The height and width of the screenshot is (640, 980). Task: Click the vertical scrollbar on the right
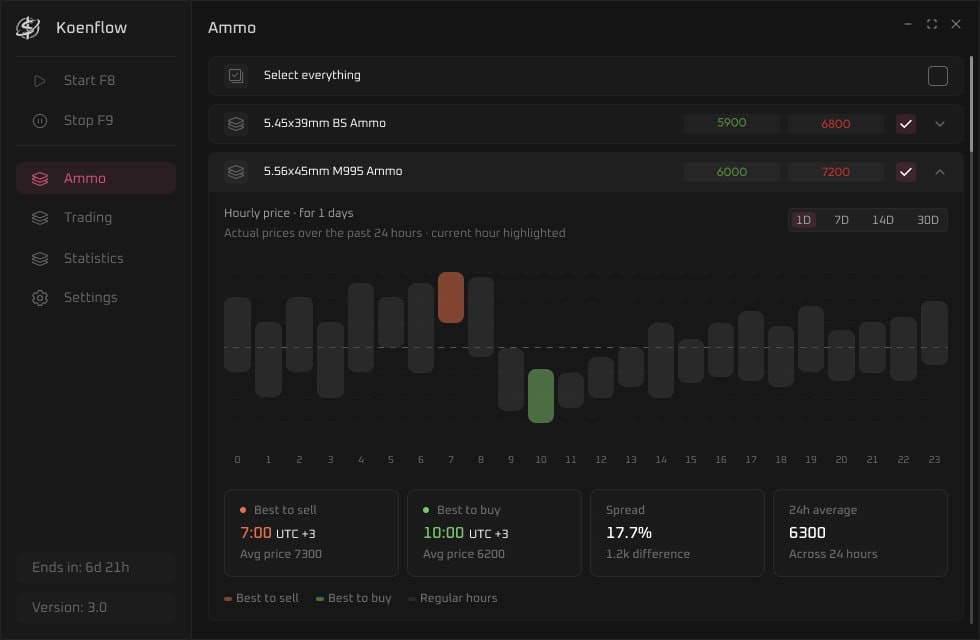click(971, 104)
